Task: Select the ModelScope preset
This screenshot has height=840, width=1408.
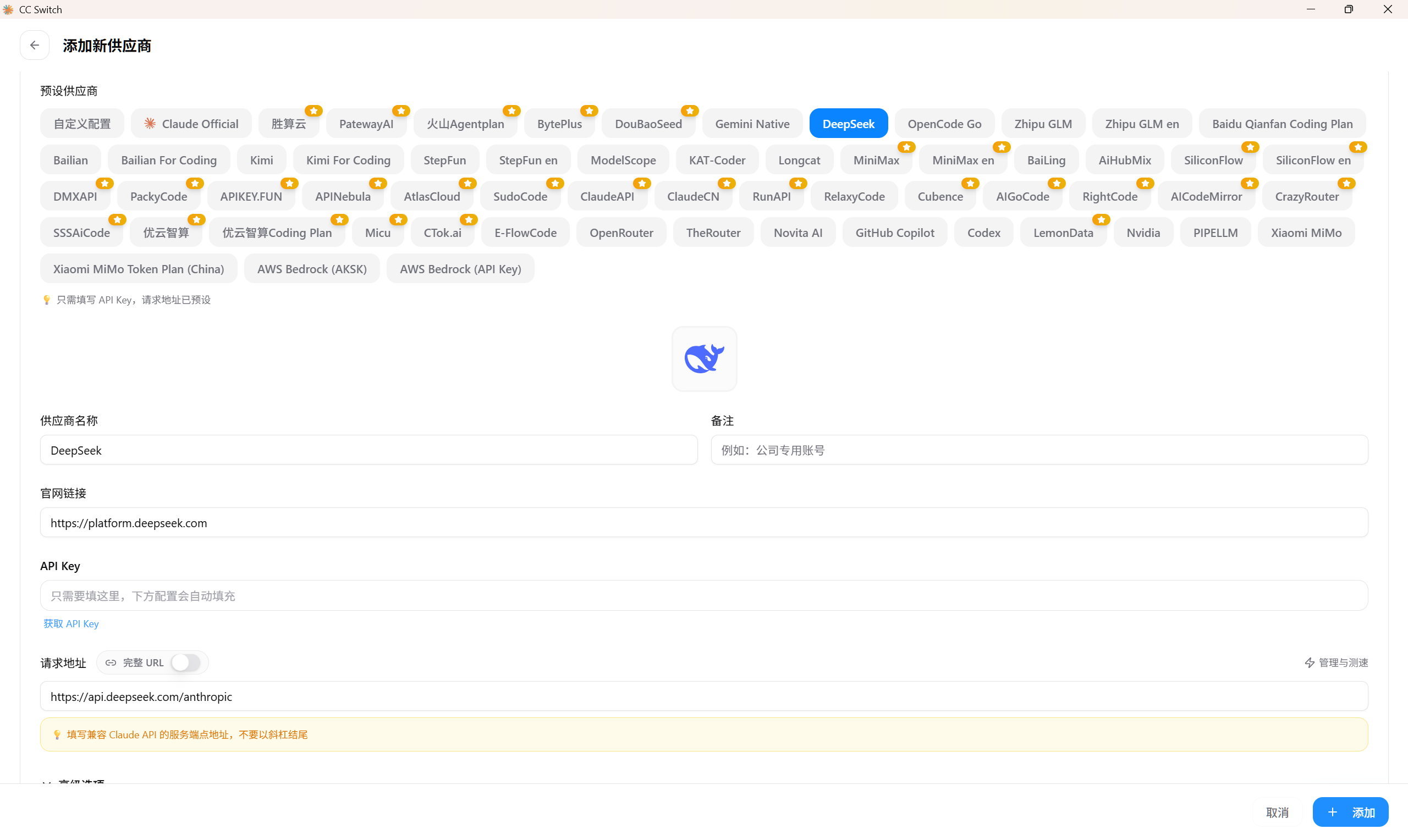Action: tap(623, 159)
